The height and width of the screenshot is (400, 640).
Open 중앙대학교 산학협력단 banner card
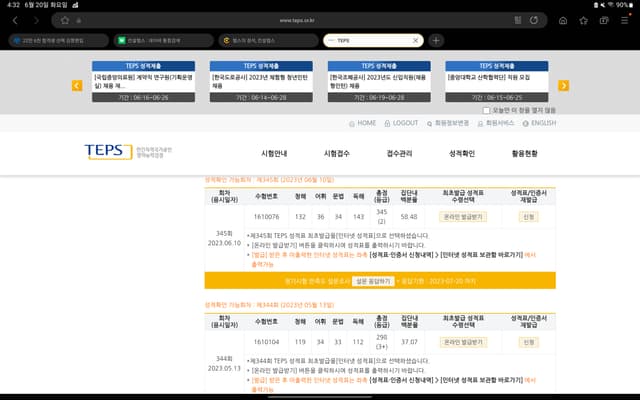(497, 82)
